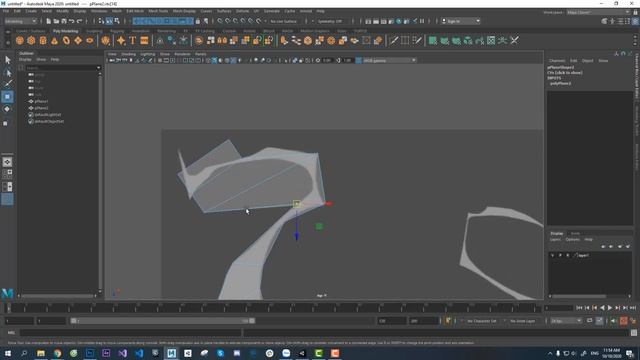Toggle visibility V of layer1
Screen dimensions: 640x360
[x=552, y=255]
